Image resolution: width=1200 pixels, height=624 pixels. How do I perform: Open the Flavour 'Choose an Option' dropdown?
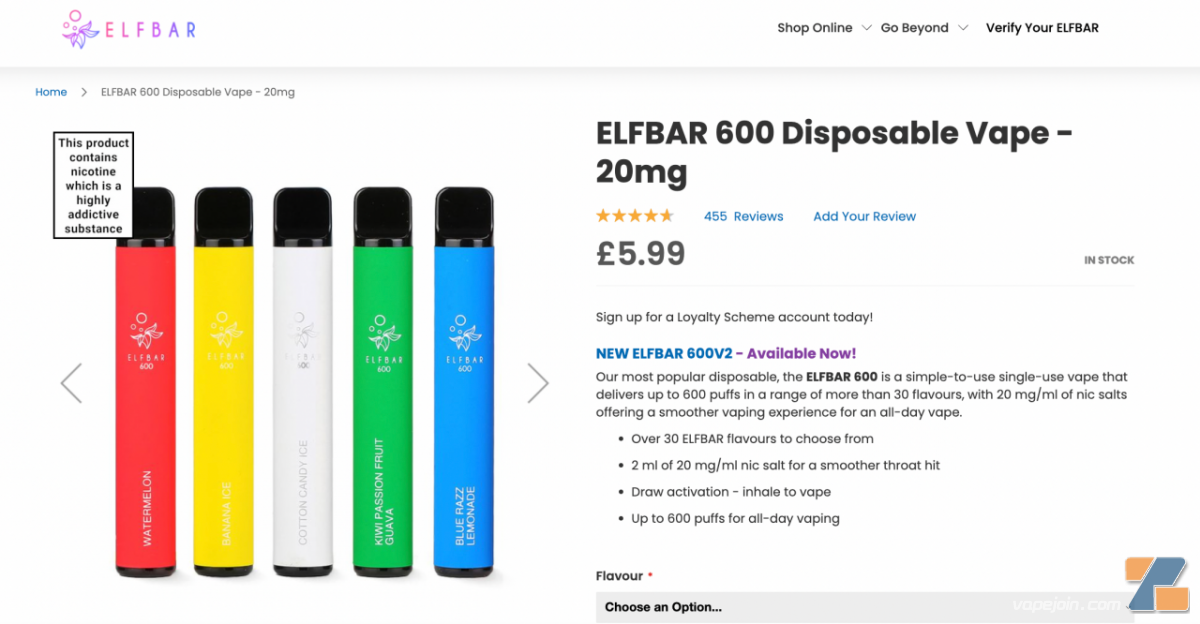pyautogui.click(x=865, y=607)
